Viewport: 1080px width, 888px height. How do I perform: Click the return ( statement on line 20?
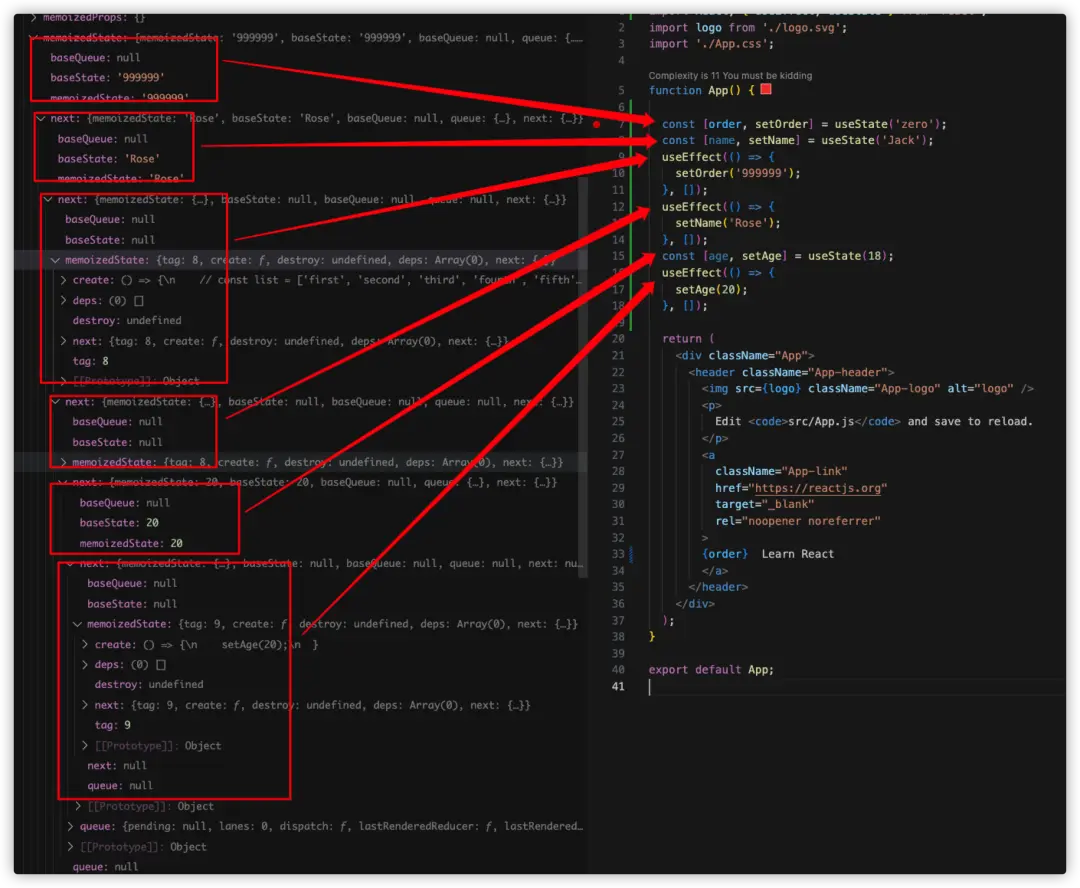point(688,339)
